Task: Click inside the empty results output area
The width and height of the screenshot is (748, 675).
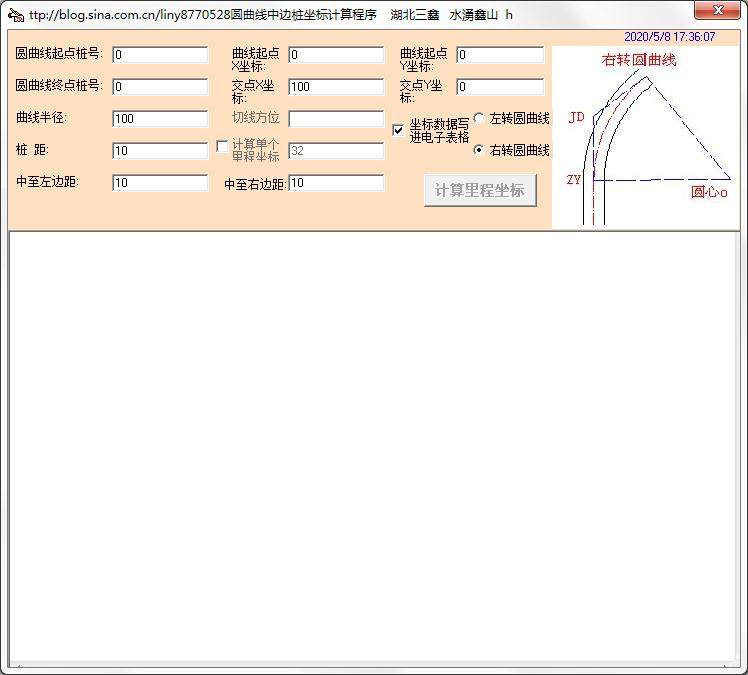Action: [x=374, y=448]
